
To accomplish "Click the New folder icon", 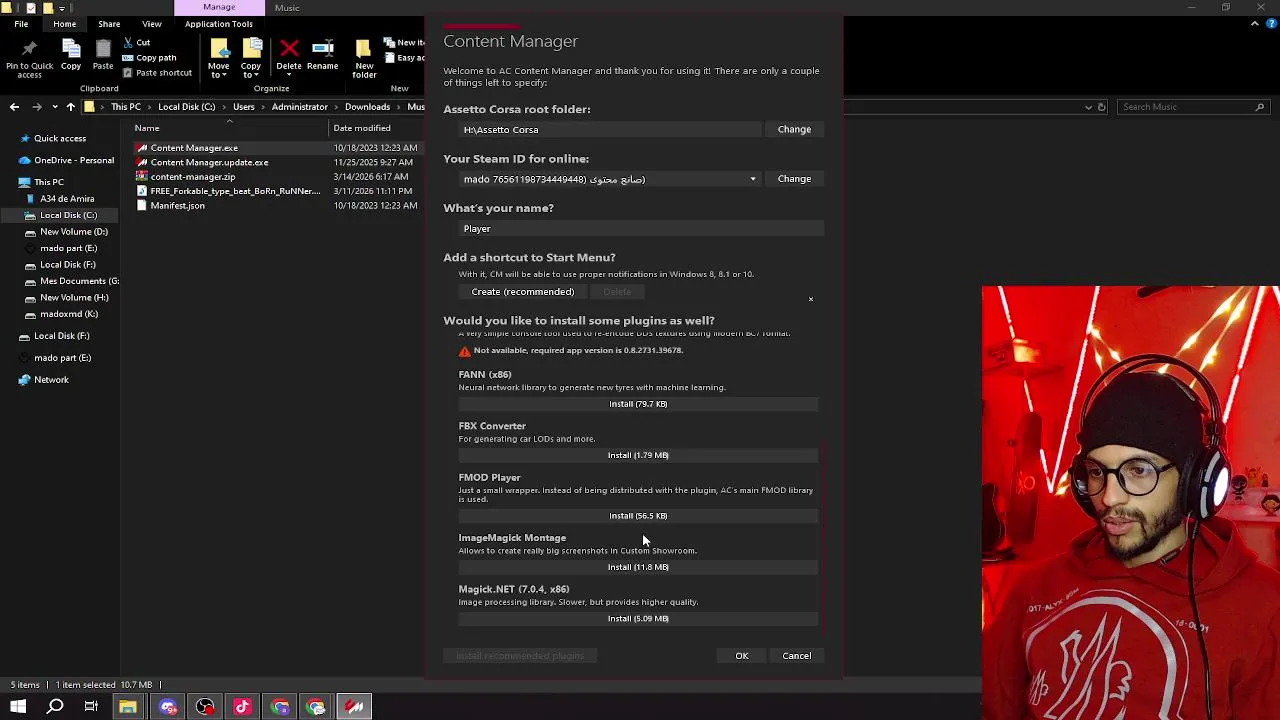I will coord(364,48).
